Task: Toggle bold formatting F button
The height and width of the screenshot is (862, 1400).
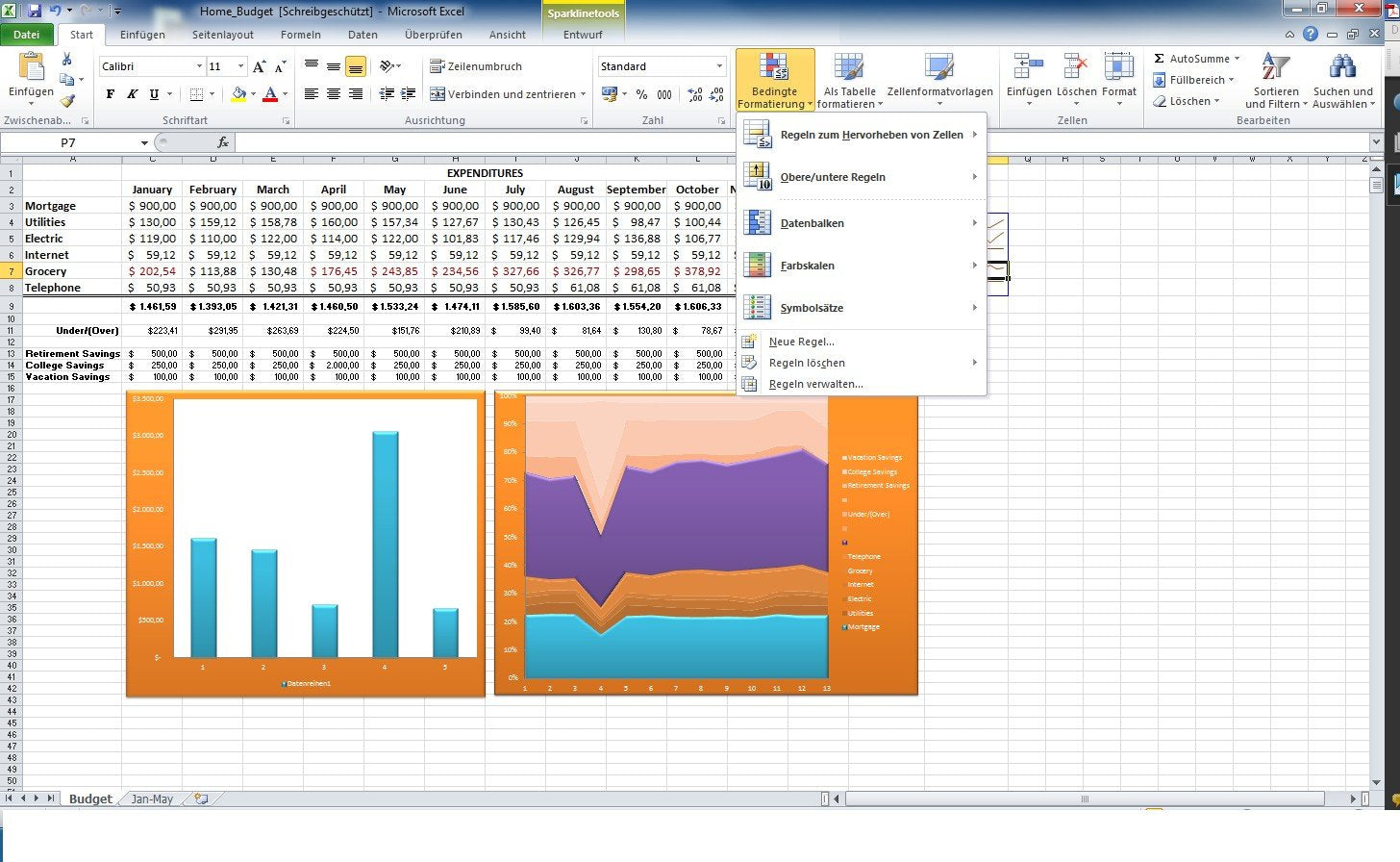Action: click(x=111, y=94)
